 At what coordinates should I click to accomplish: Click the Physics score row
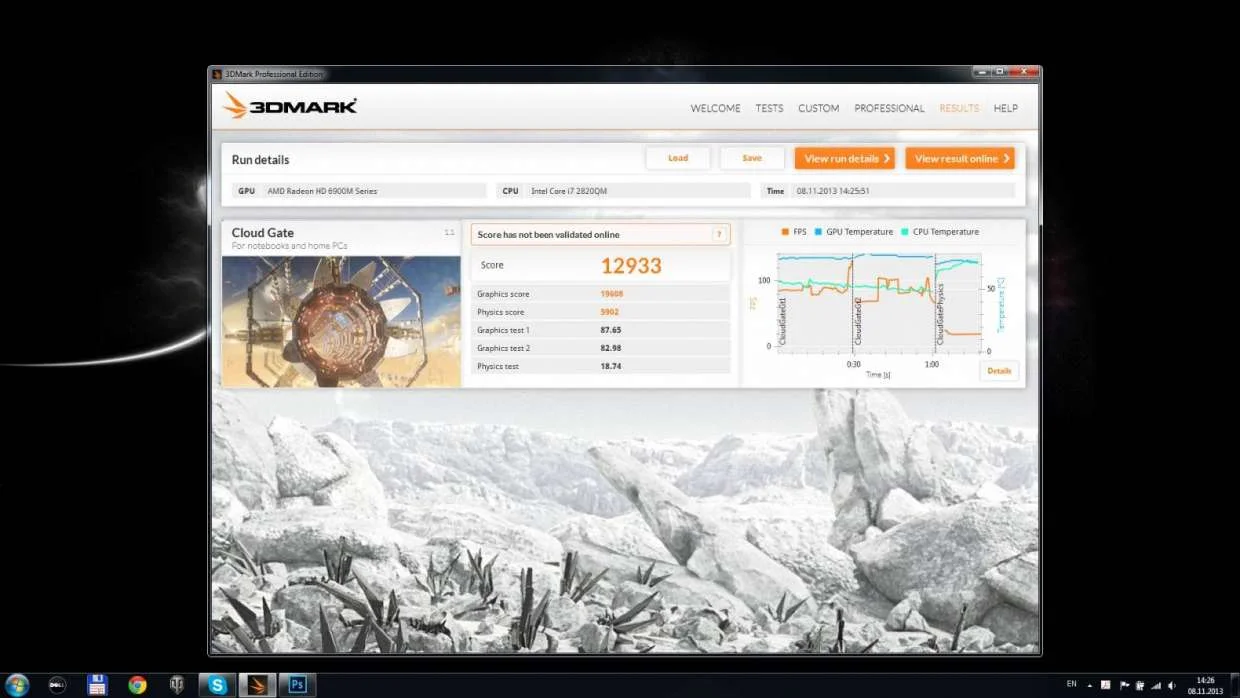click(x=601, y=312)
